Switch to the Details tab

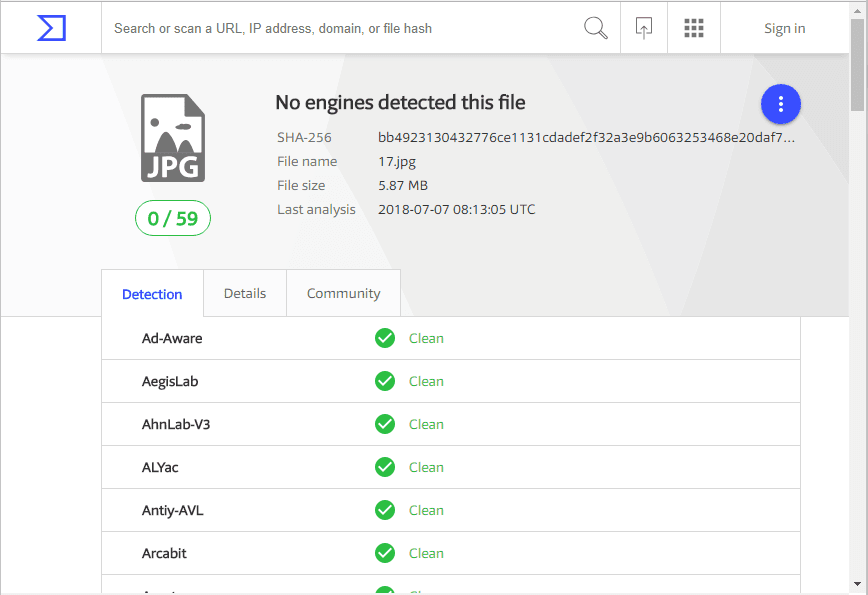pyautogui.click(x=245, y=293)
